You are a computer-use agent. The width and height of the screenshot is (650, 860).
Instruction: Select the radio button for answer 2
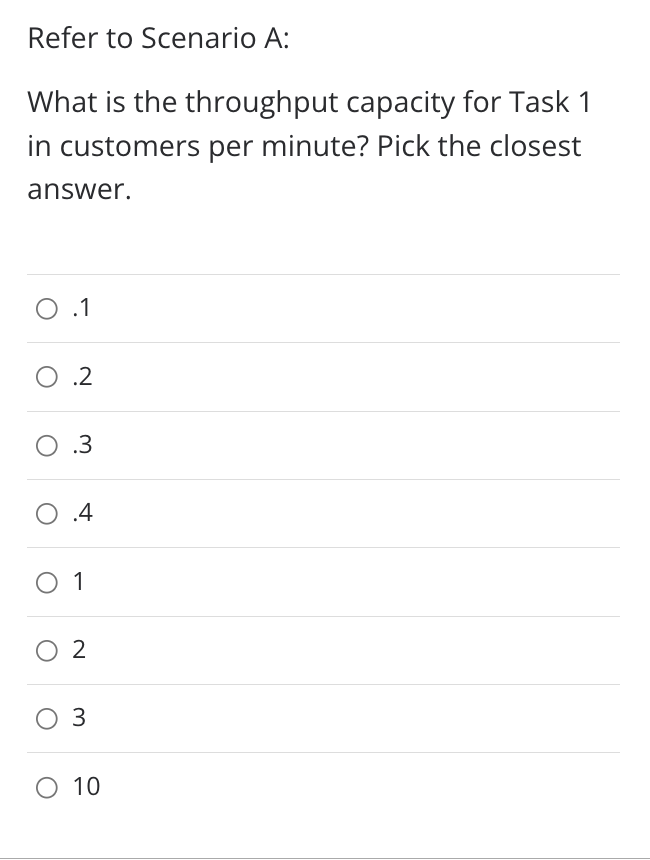pyautogui.click(x=46, y=651)
